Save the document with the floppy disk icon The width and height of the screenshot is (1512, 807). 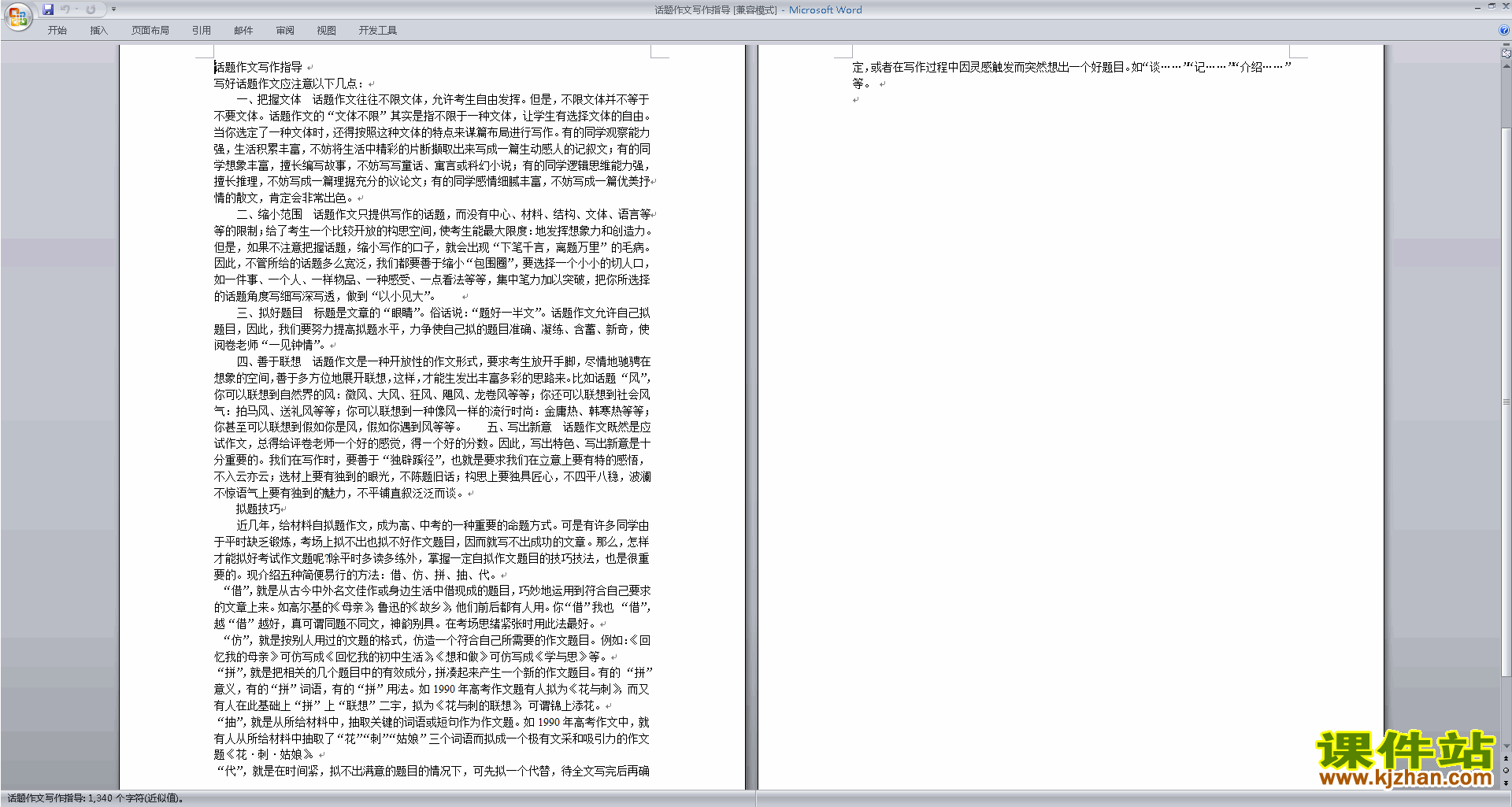pyautogui.click(x=48, y=9)
